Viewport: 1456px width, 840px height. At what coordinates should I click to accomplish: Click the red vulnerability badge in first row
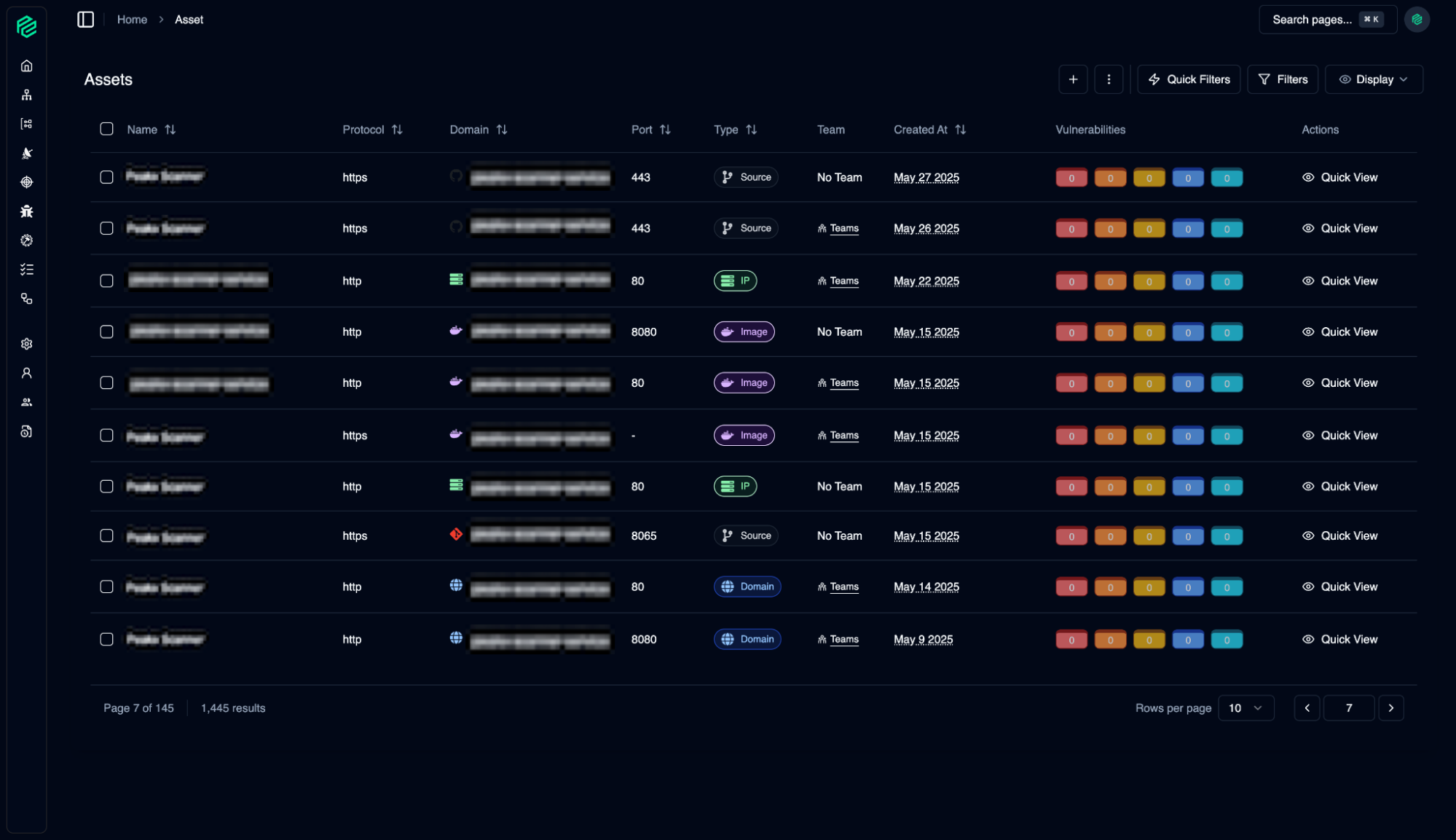[1071, 178]
